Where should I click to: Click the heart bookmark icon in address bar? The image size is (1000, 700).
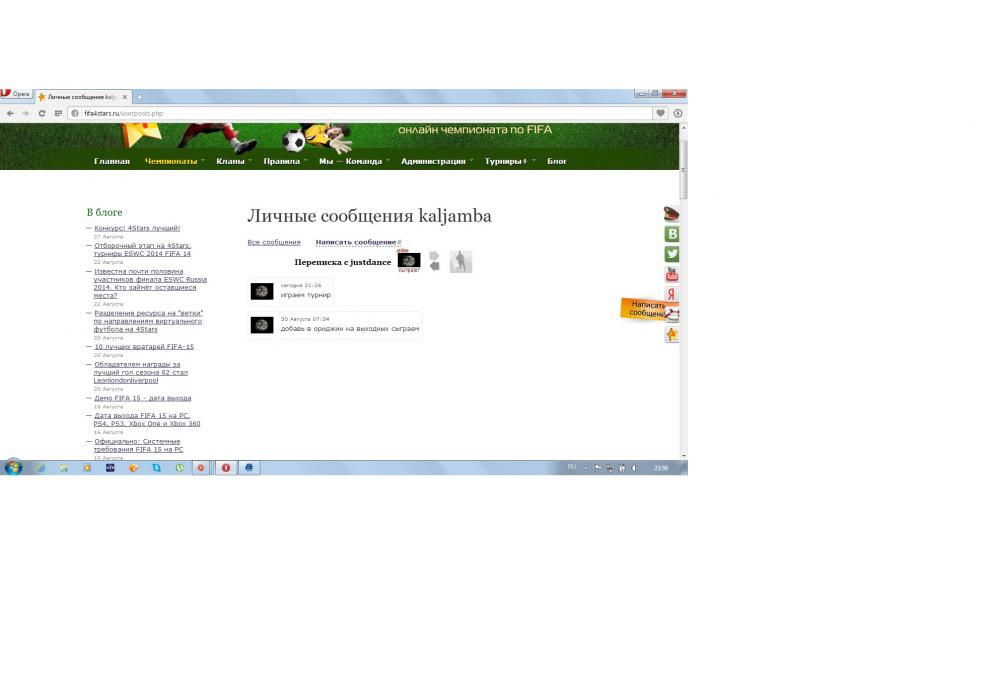pos(661,113)
